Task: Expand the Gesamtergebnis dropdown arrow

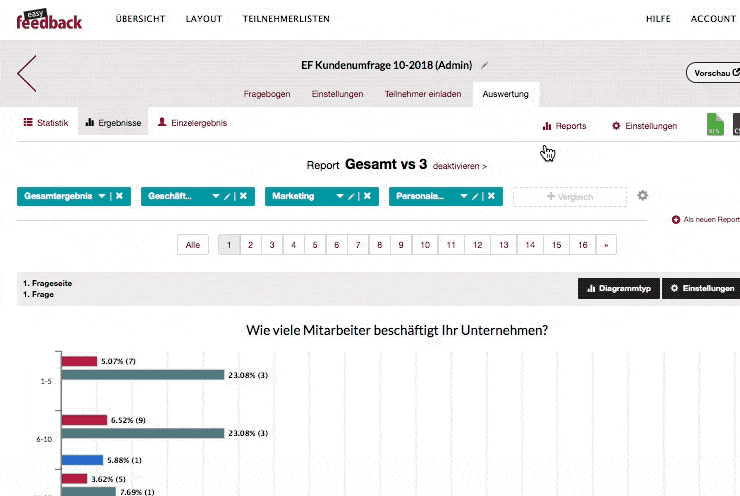Action: click(x=102, y=196)
